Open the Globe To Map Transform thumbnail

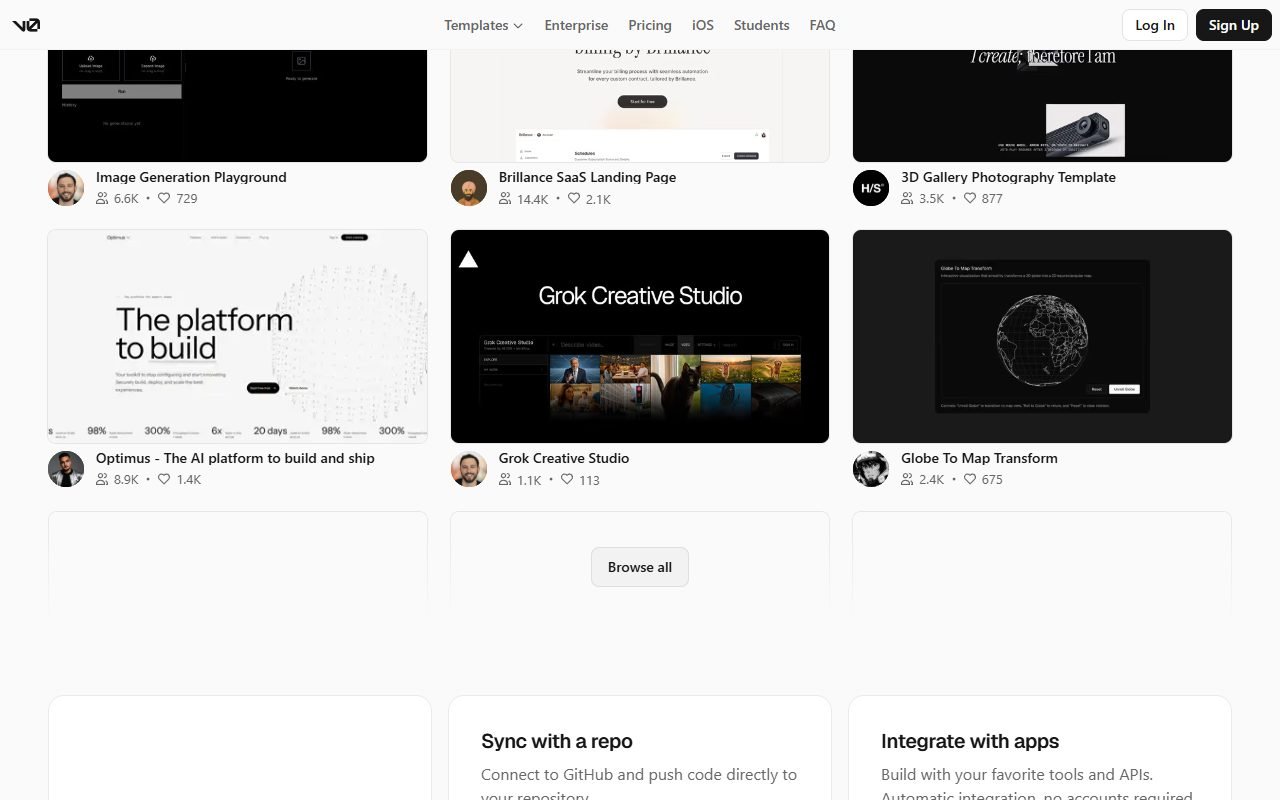(x=1042, y=336)
